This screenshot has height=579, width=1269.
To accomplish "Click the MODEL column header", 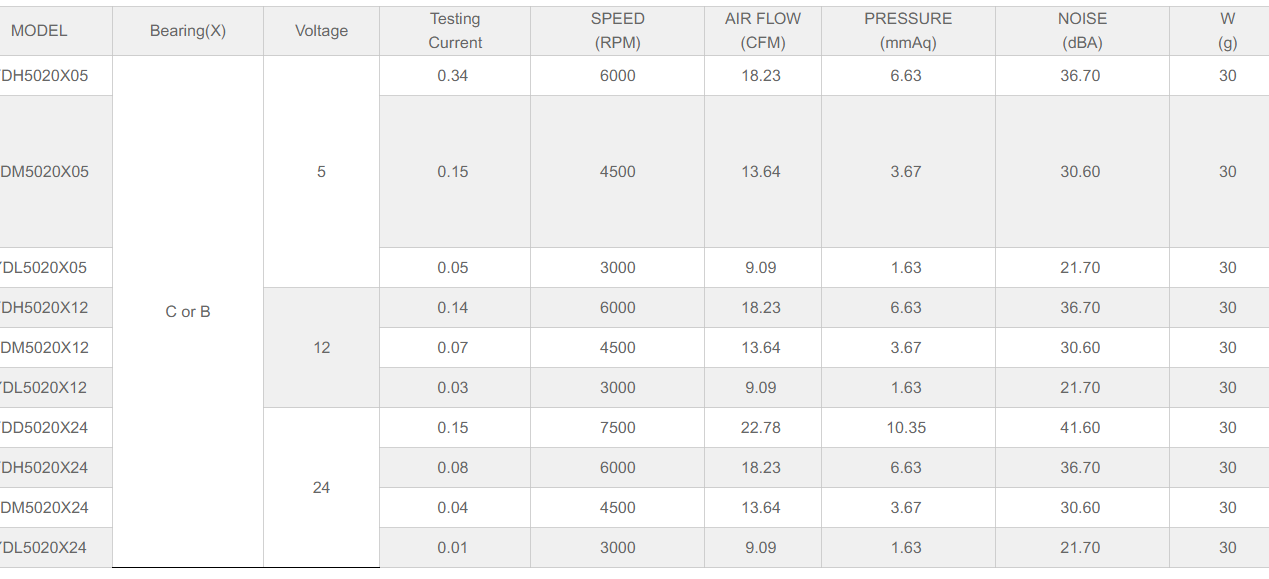I will [x=40, y=31].
